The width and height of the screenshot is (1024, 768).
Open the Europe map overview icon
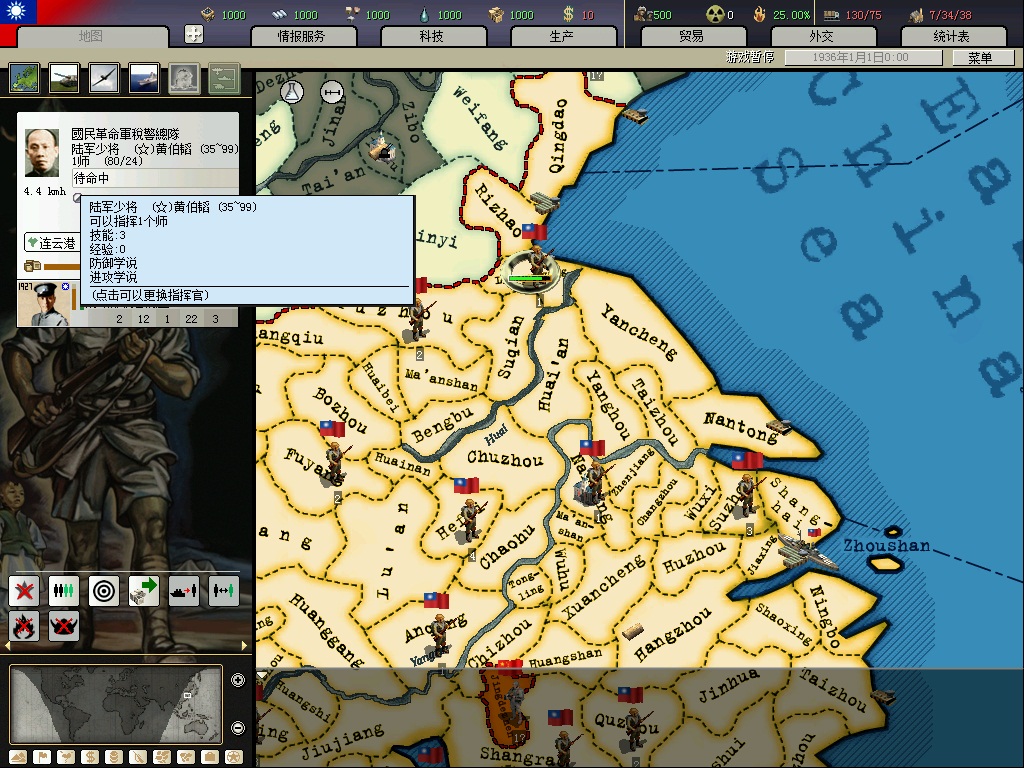(24, 78)
